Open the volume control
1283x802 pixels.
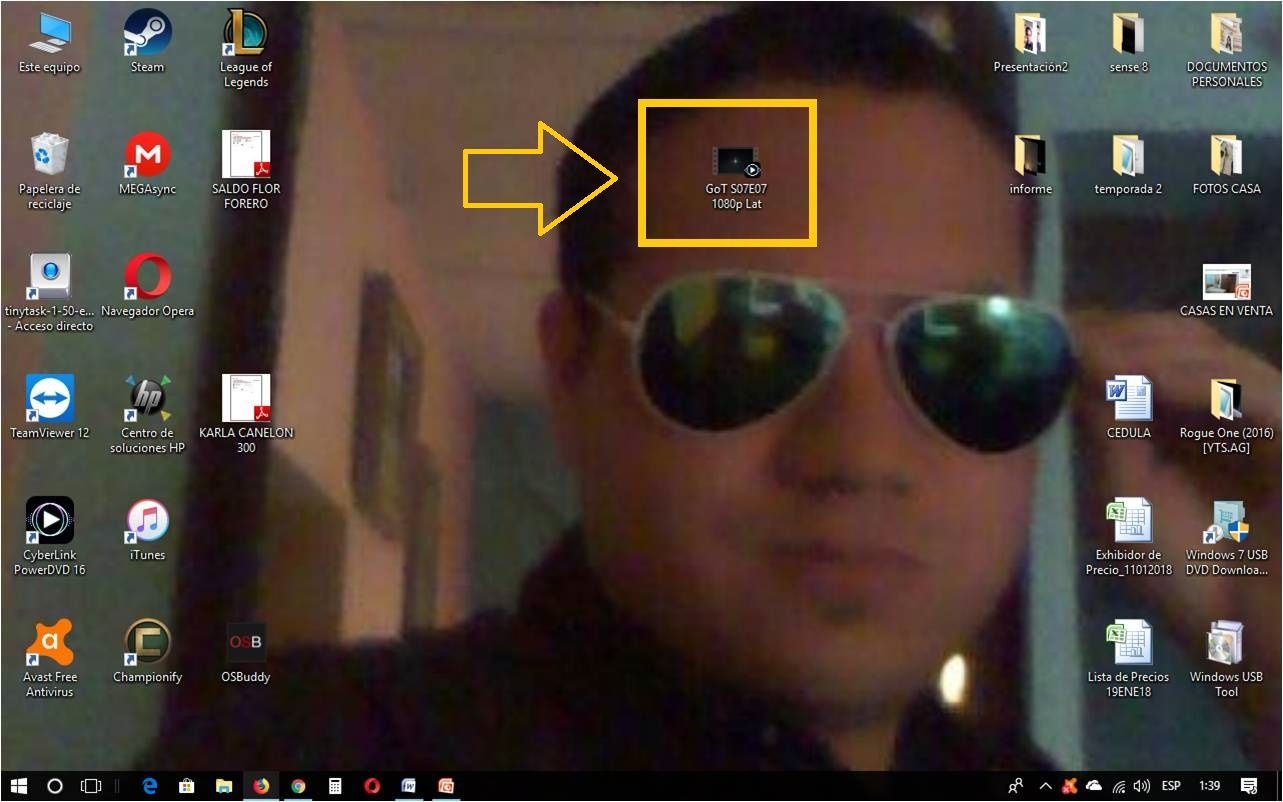(1142, 786)
